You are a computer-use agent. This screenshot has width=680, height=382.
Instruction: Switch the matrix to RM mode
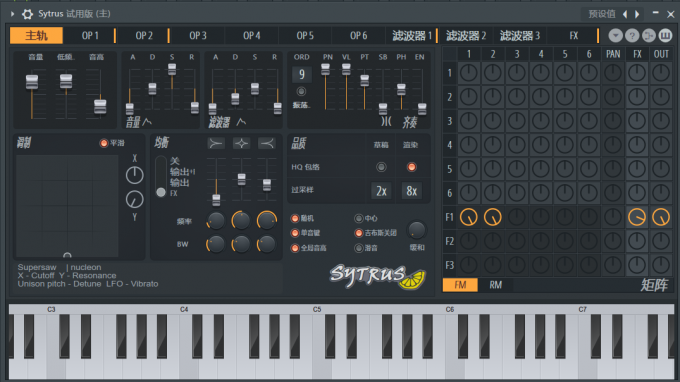[496, 285]
